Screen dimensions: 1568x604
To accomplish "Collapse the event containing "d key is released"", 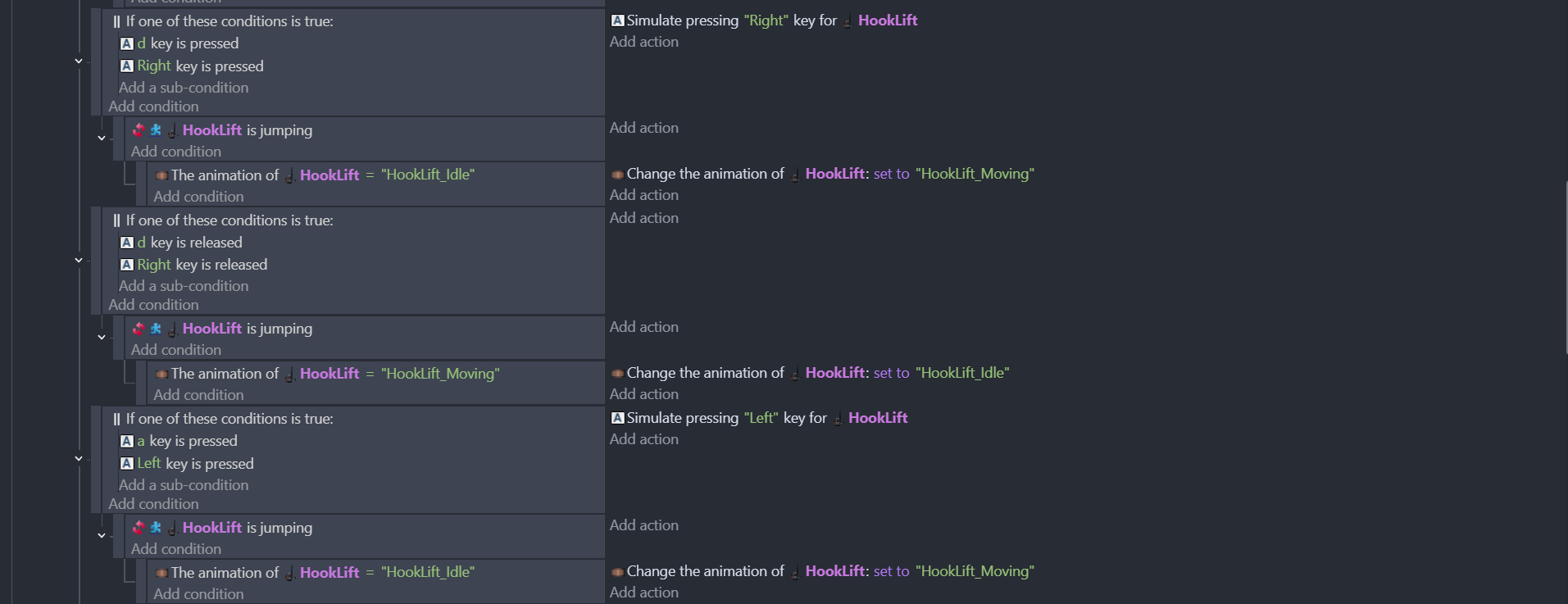I will coord(79,261).
